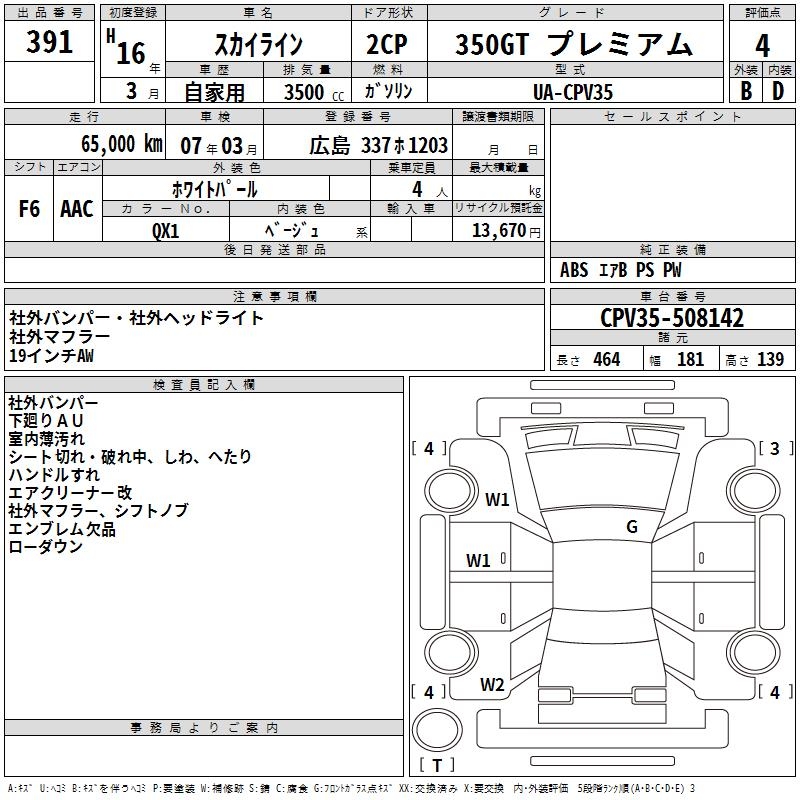Image resolution: width=800 pixels, height=800 pixels.
Task: Click the equipment line ABS エアB PS PW
Action: click(620, 270)
